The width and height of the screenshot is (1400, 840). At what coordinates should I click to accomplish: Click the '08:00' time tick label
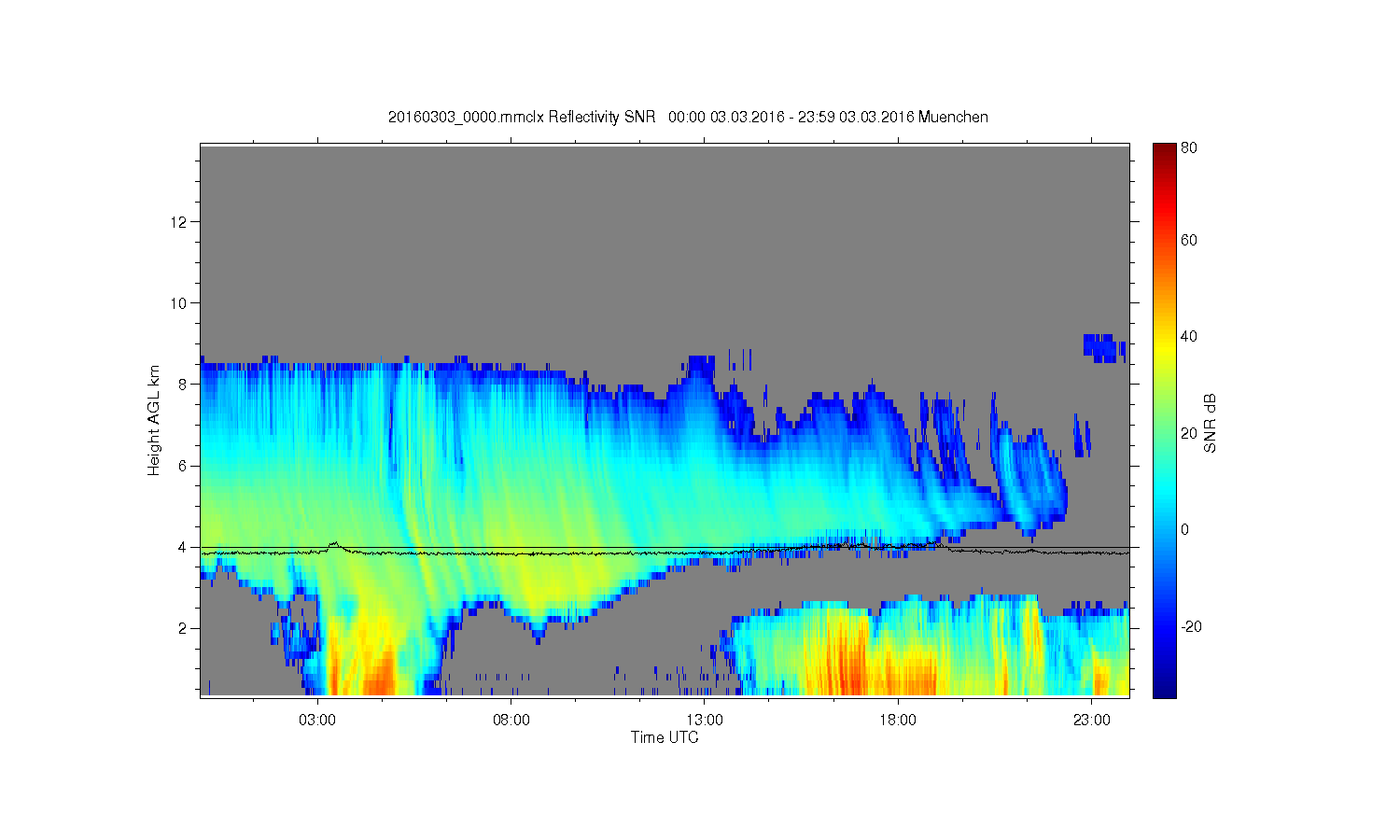511,720
